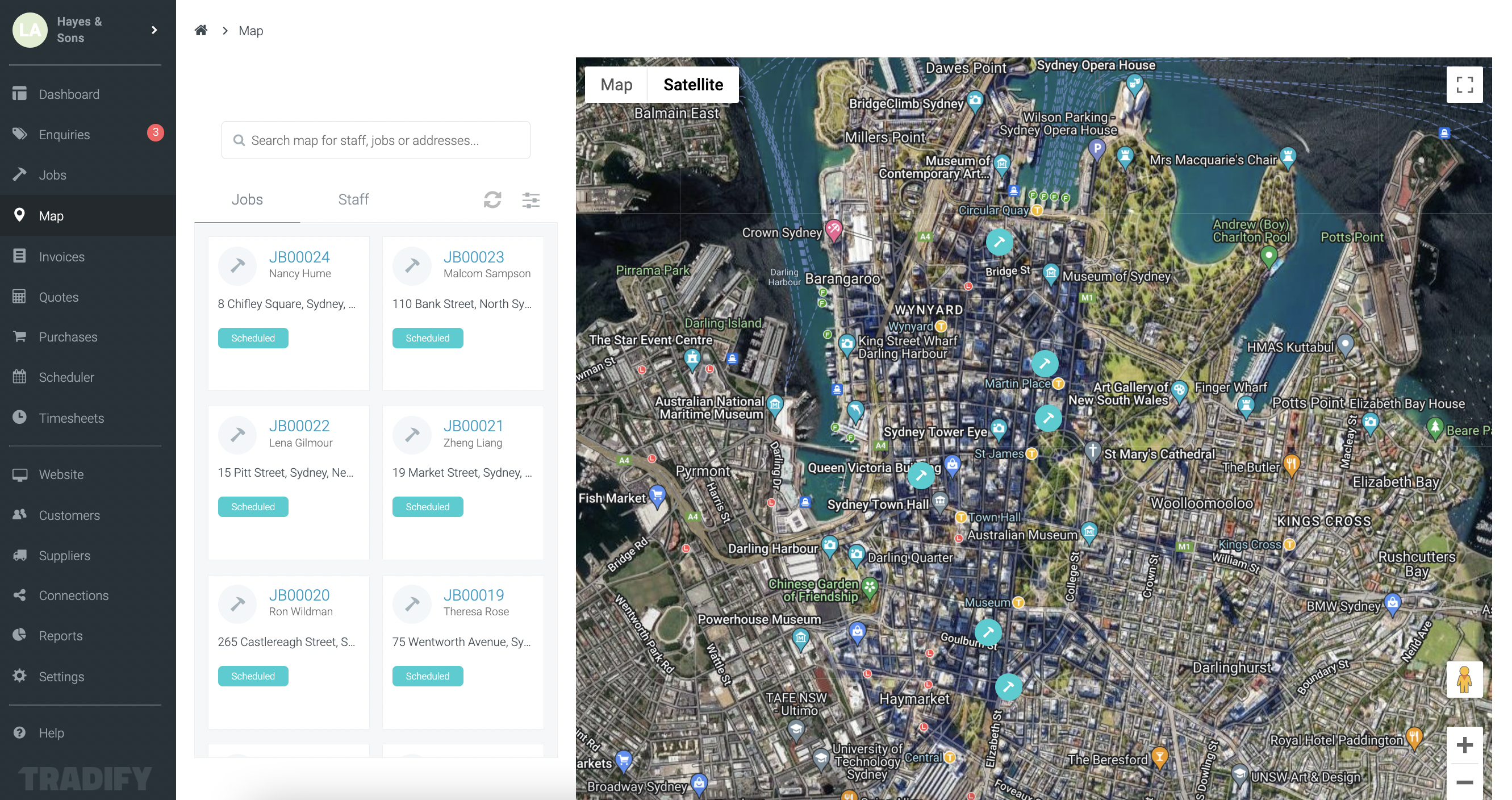Viewport: 1512px width, 800px height.
Task: Open Street View pegman
Action: point(1464,679)
